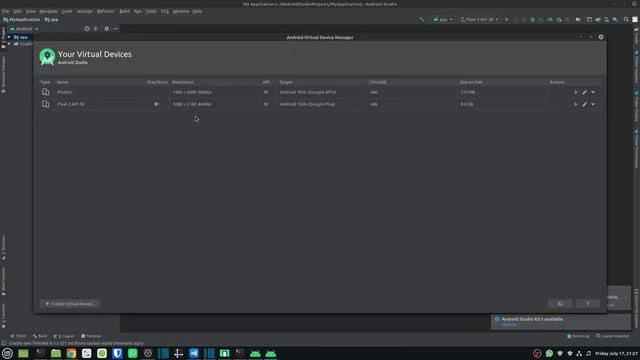Expand the app module tree node

9,37
